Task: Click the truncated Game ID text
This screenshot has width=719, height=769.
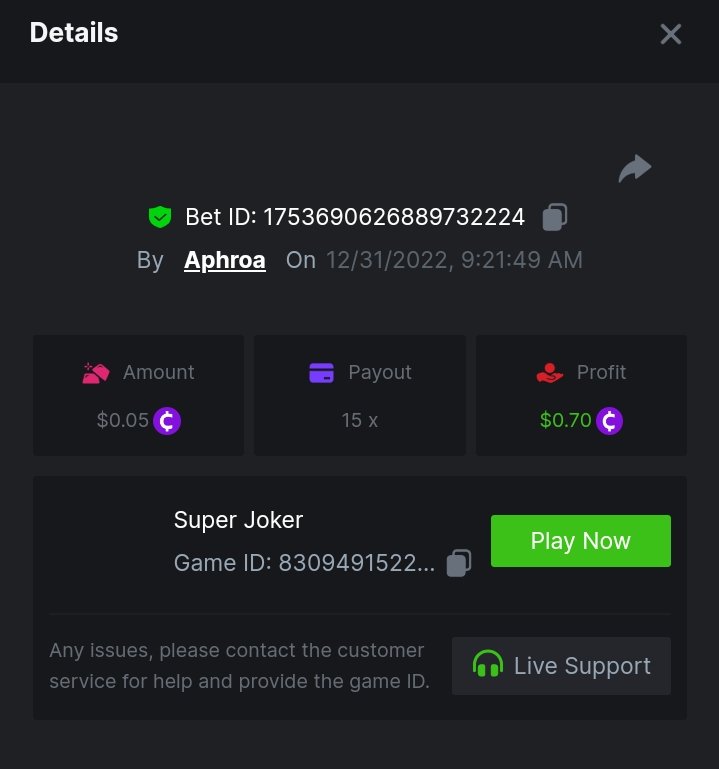Action: pos(304,564)
